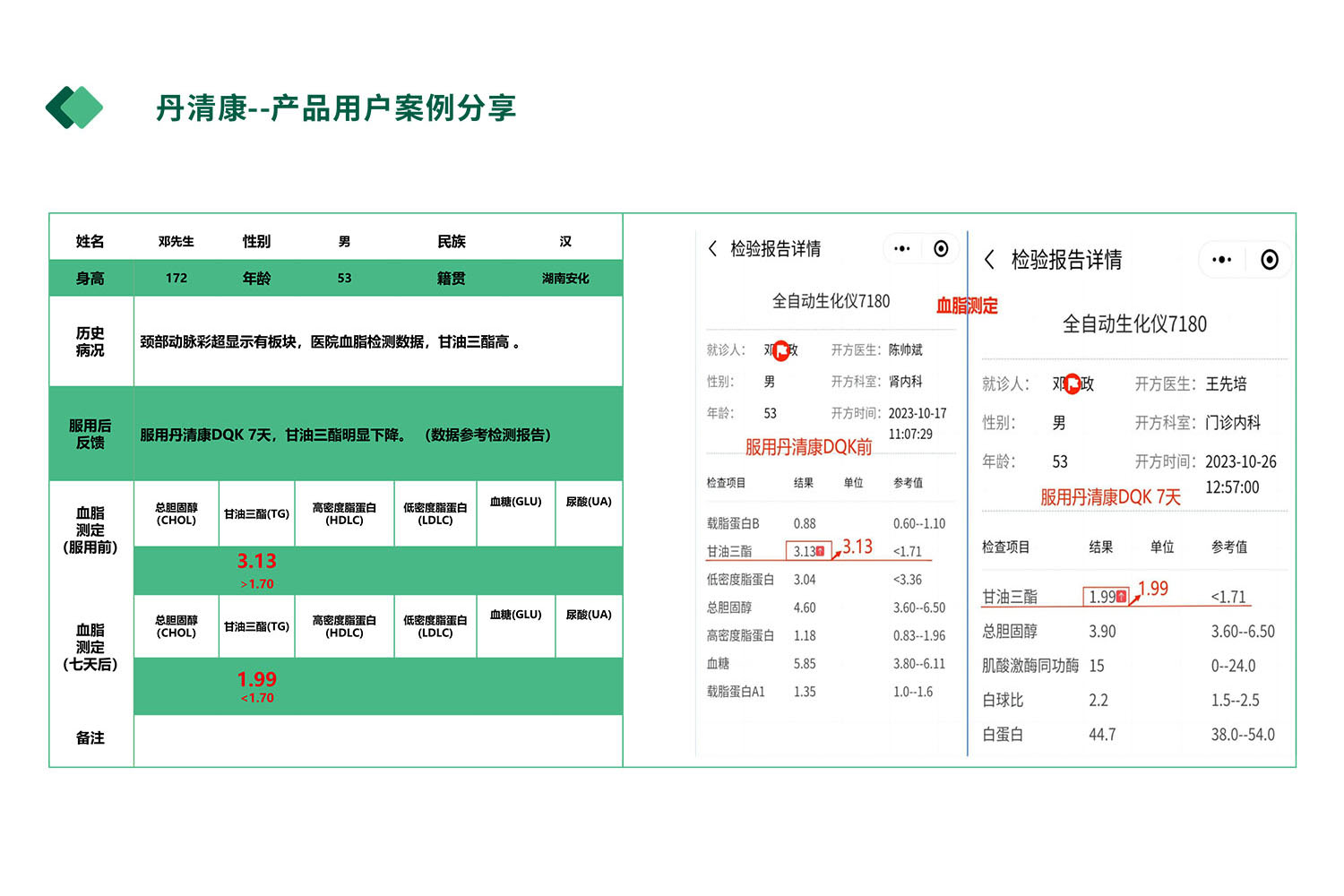Screen dimensions: 1344x896
Task: Click doctor name 王先培
Action: pyautogui.click(x=1227, y=383)
